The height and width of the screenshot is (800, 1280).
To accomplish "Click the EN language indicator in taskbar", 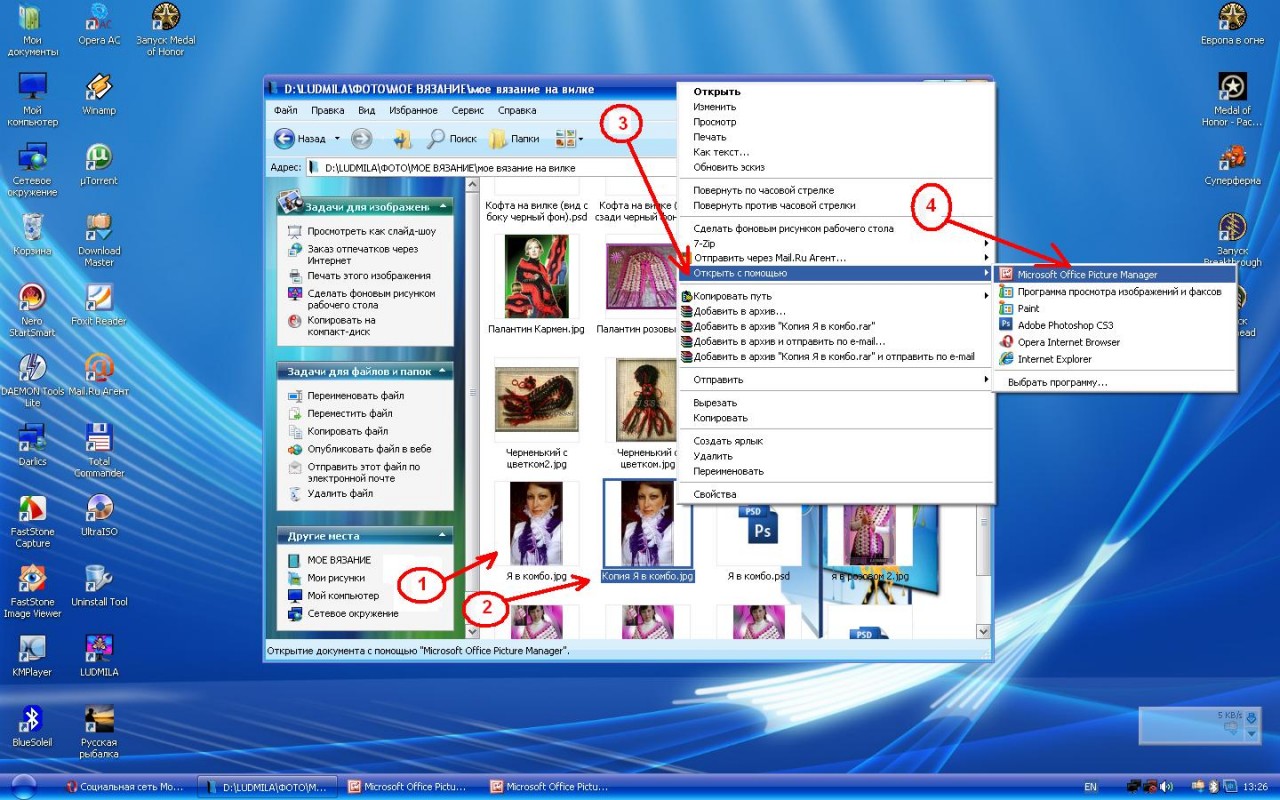I will pos(1090,787).
